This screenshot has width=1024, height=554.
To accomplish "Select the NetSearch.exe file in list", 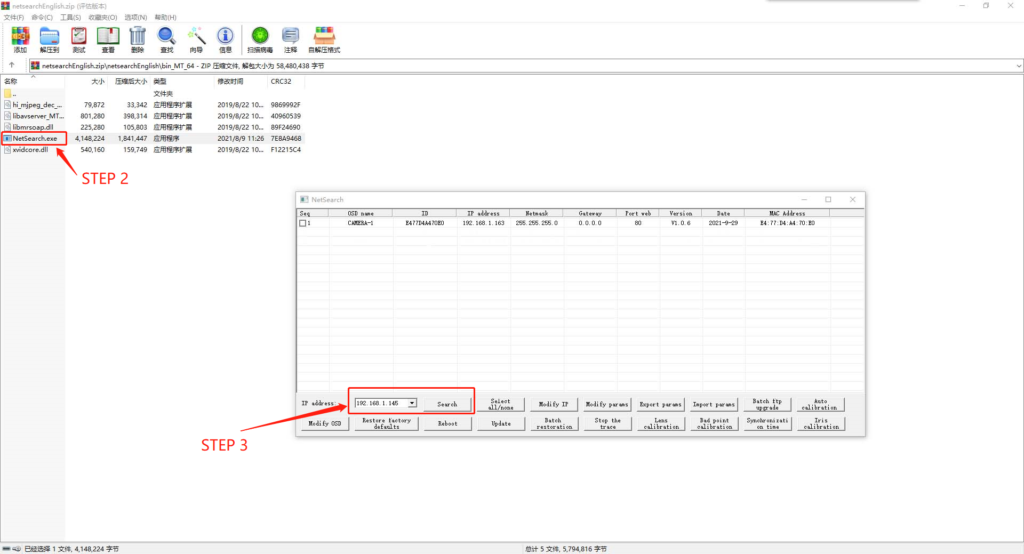I will (x=36, y=138).
